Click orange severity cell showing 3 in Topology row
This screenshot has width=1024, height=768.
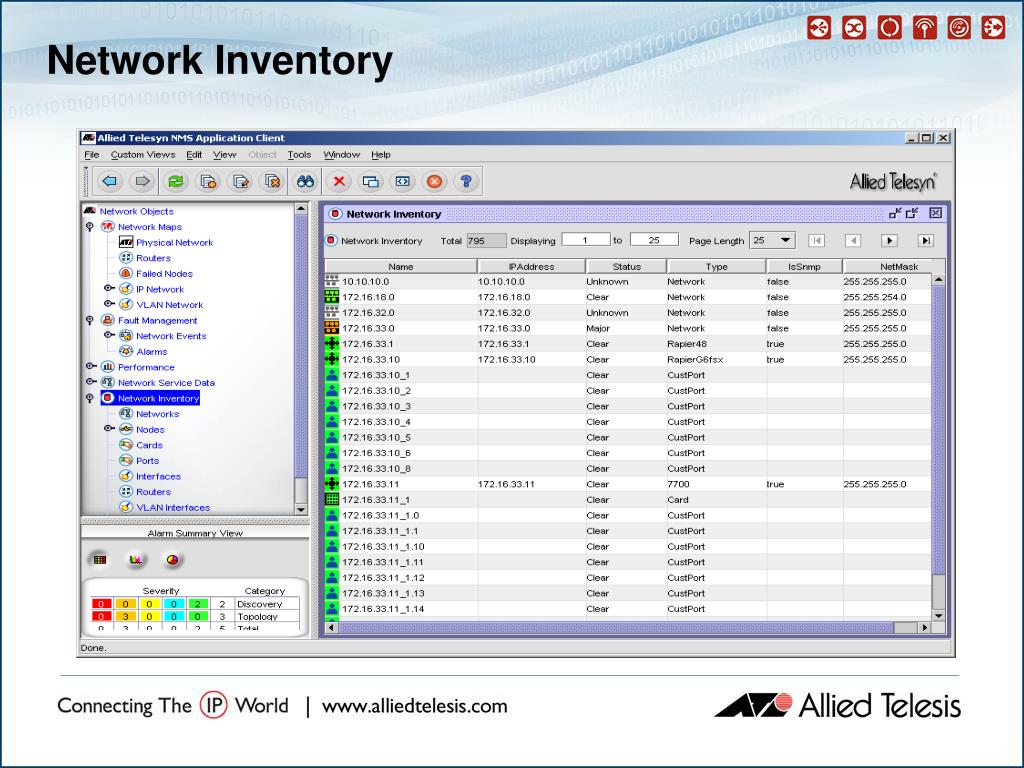coord(125,616)
